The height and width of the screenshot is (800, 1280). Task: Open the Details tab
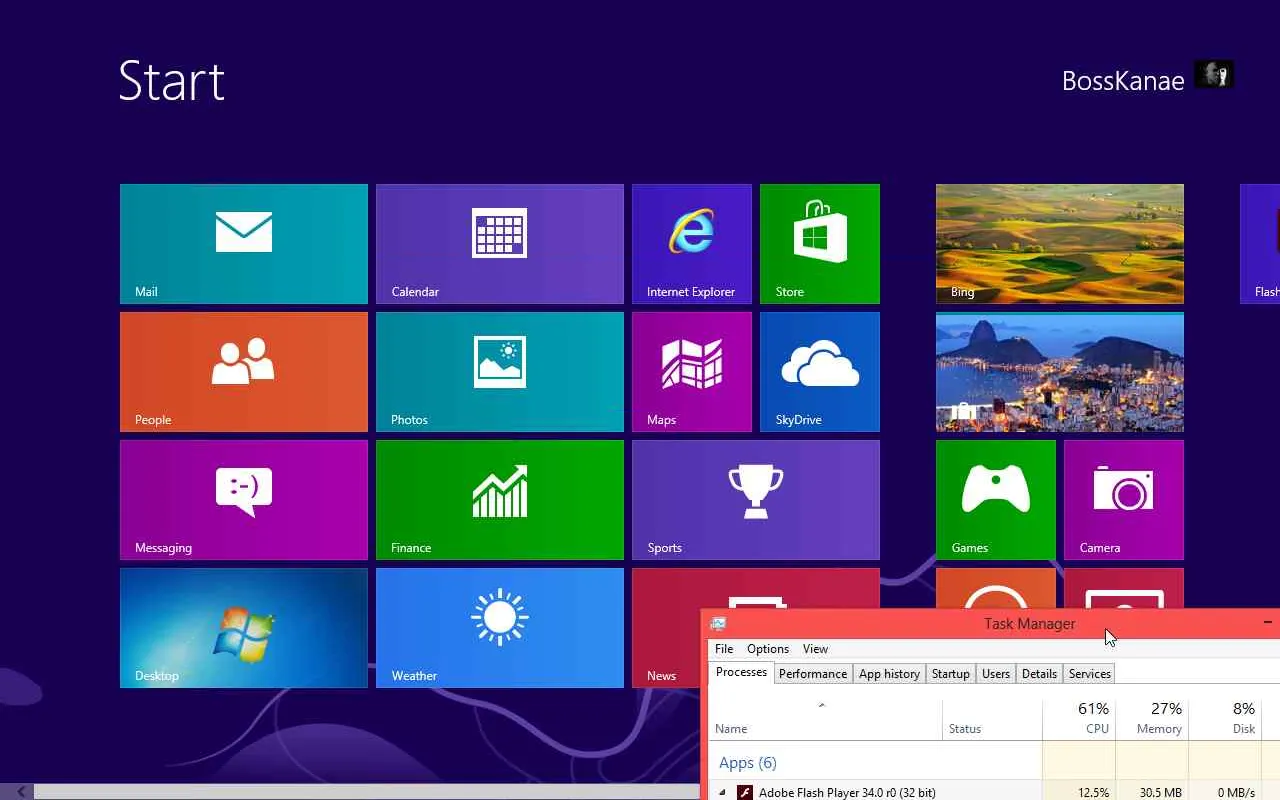pyautogui.click(x=1039, y=674)
